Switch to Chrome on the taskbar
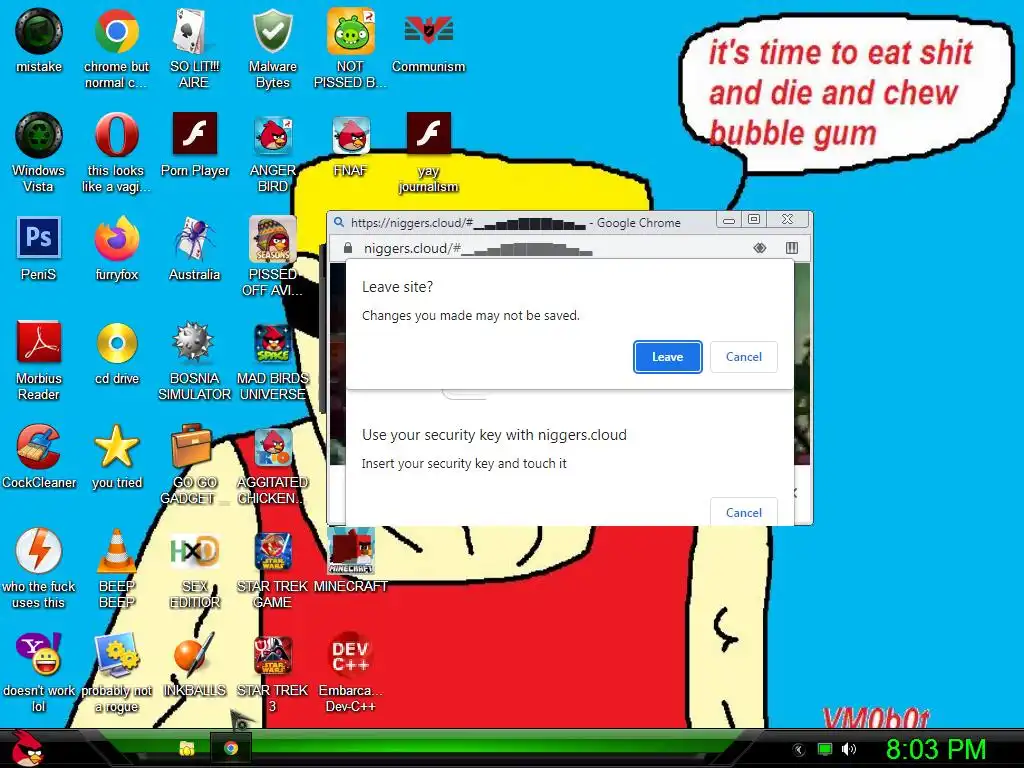The width and height of the screenshot is (1024, 768). pyautogui.click(x=231, y=748)
